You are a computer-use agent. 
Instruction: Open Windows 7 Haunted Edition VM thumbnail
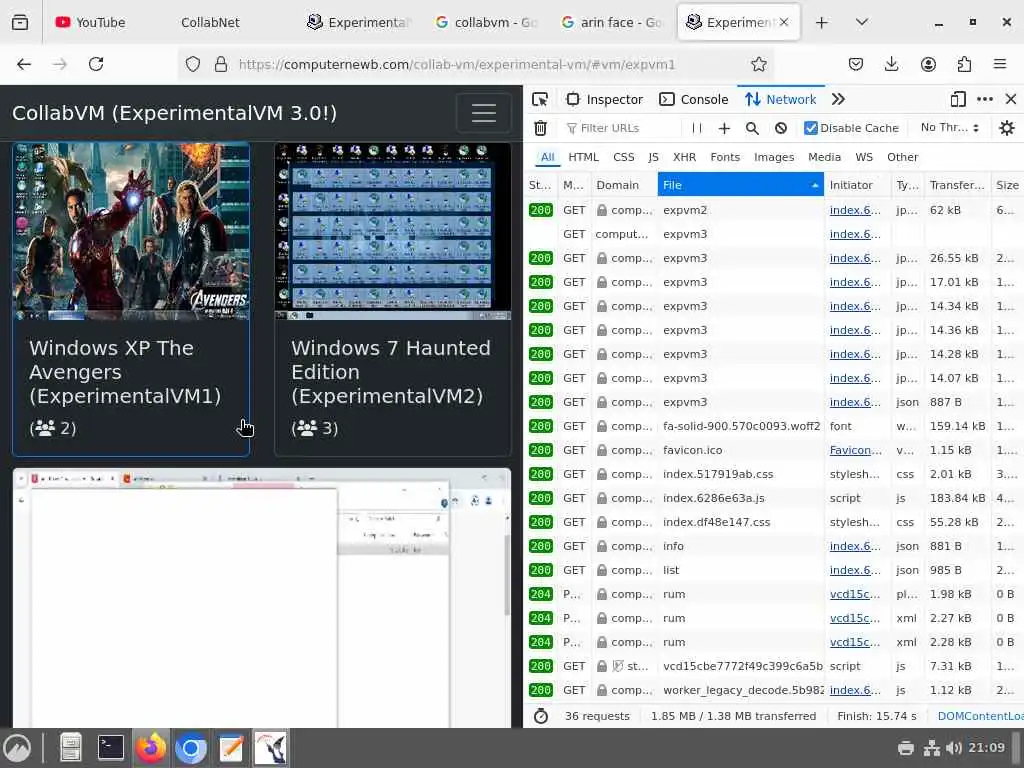(392, 231)
